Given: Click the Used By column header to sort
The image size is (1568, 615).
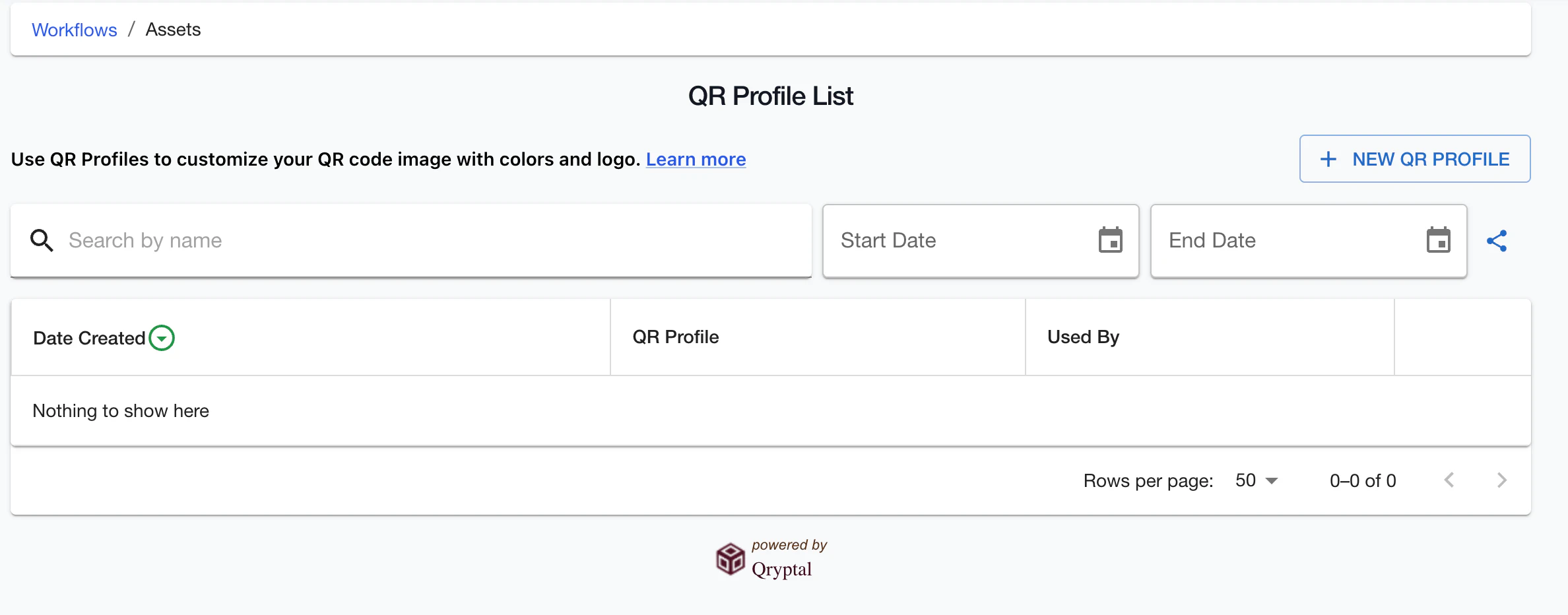Looking at the screenshot, I should (1082, 337).
